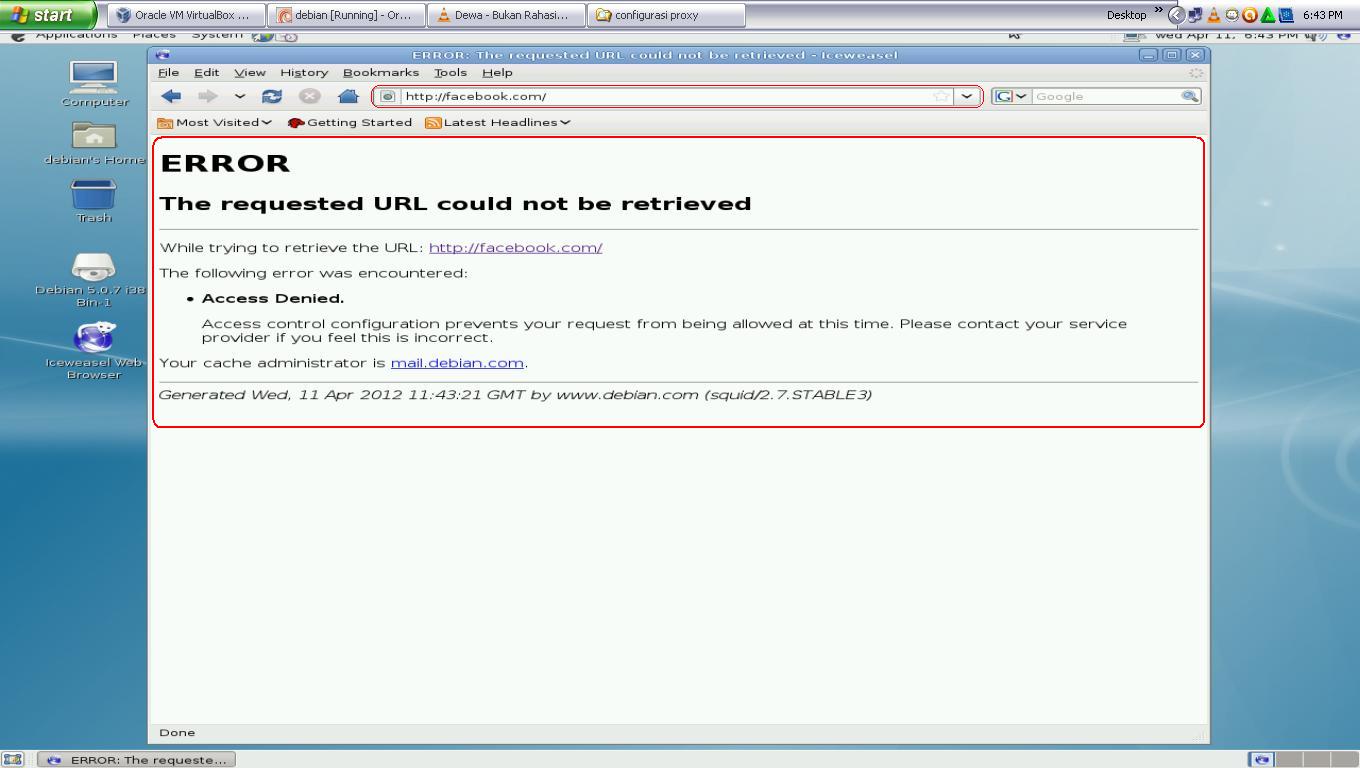Click the orange round tray icon
Viewport: 1360px width, 768px height.
click(x=1250, y=15)
